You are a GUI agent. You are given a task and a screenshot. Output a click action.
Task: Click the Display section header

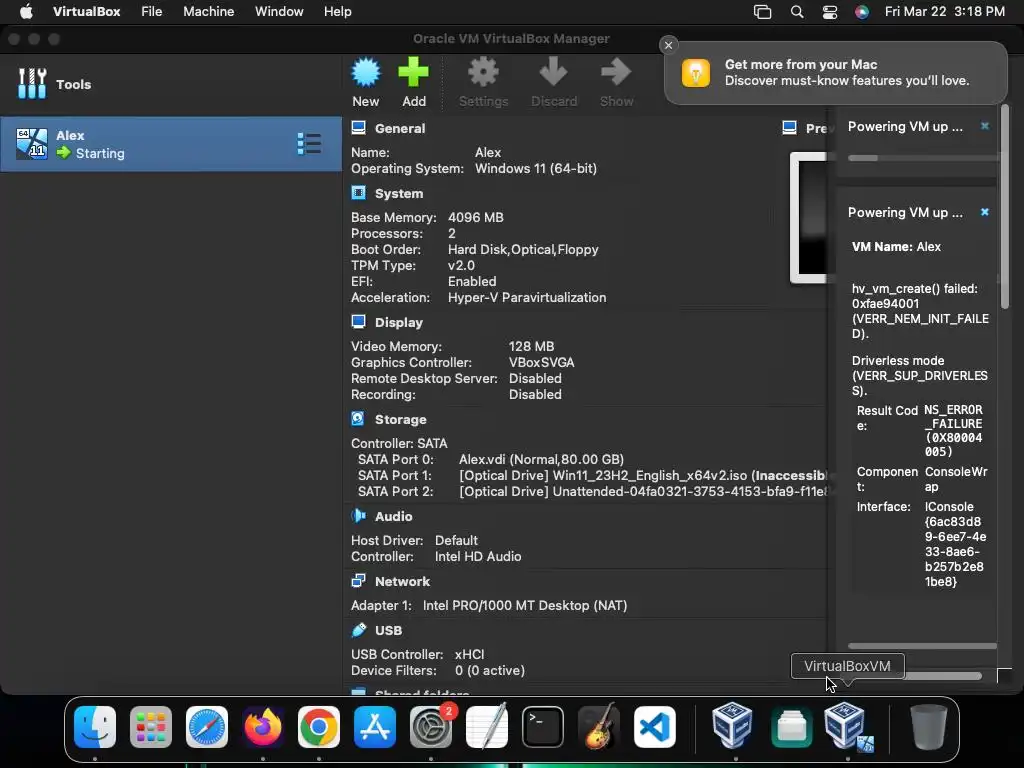[398, 323]
